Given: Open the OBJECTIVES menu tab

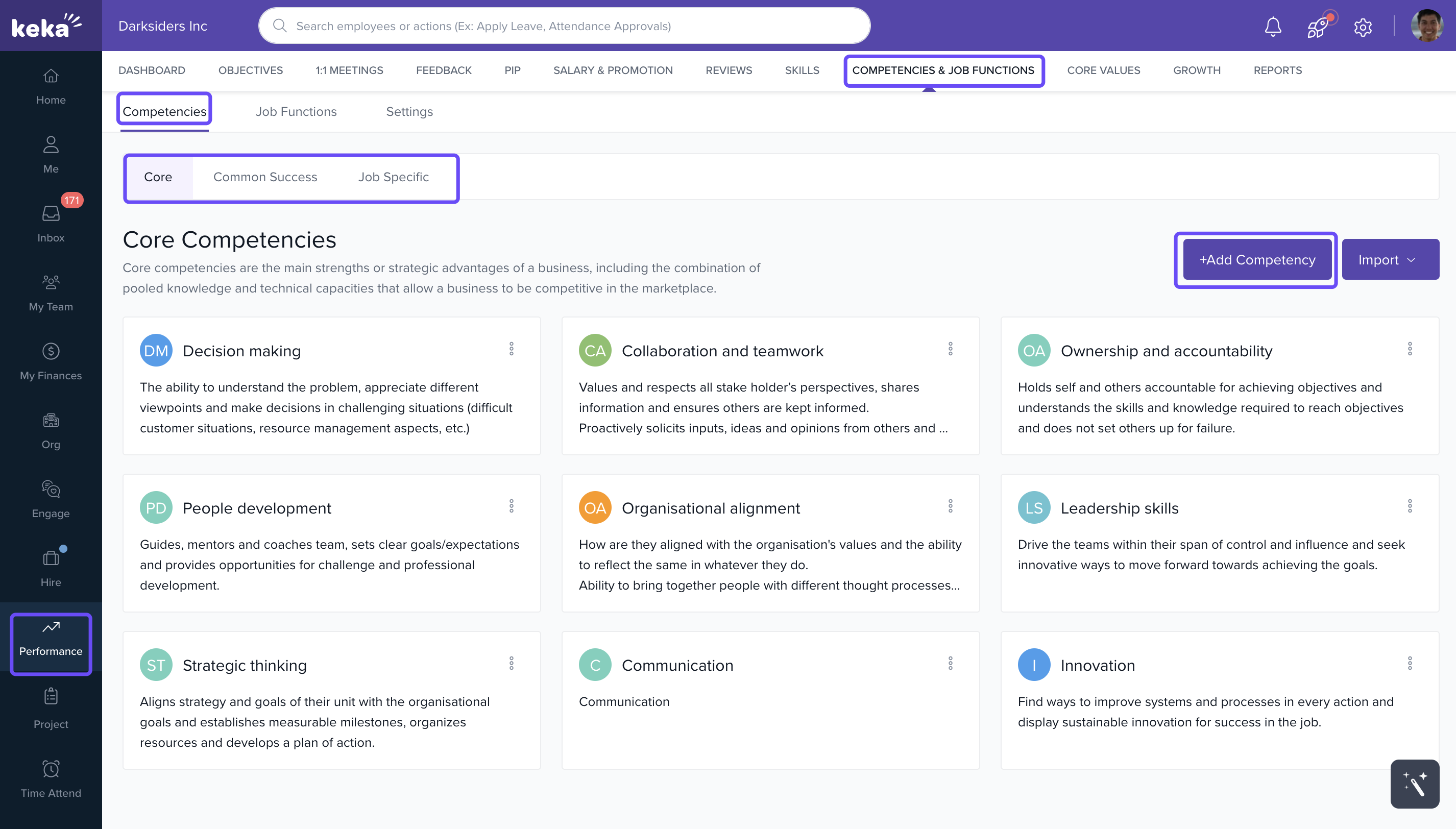Looking at the screenshot, I should [x=251, y=70].
